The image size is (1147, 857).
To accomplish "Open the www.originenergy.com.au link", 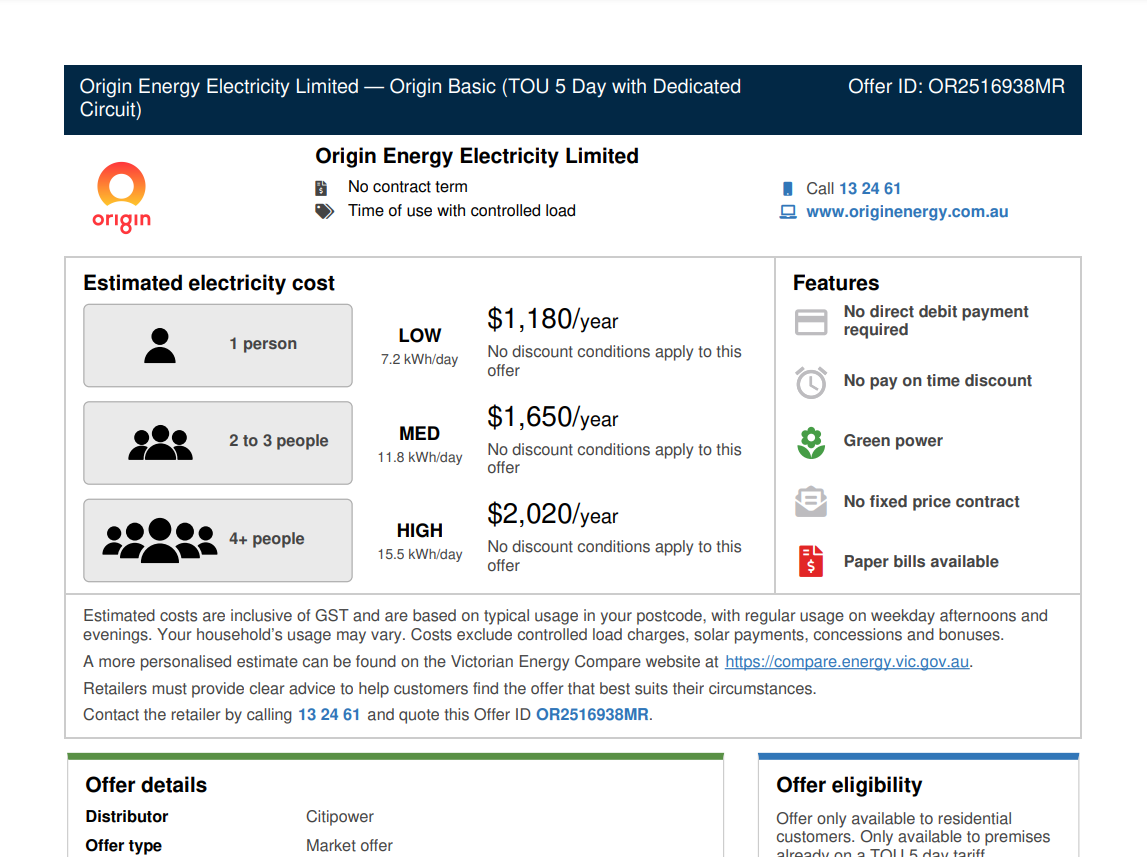I will (x=907, y=212).
